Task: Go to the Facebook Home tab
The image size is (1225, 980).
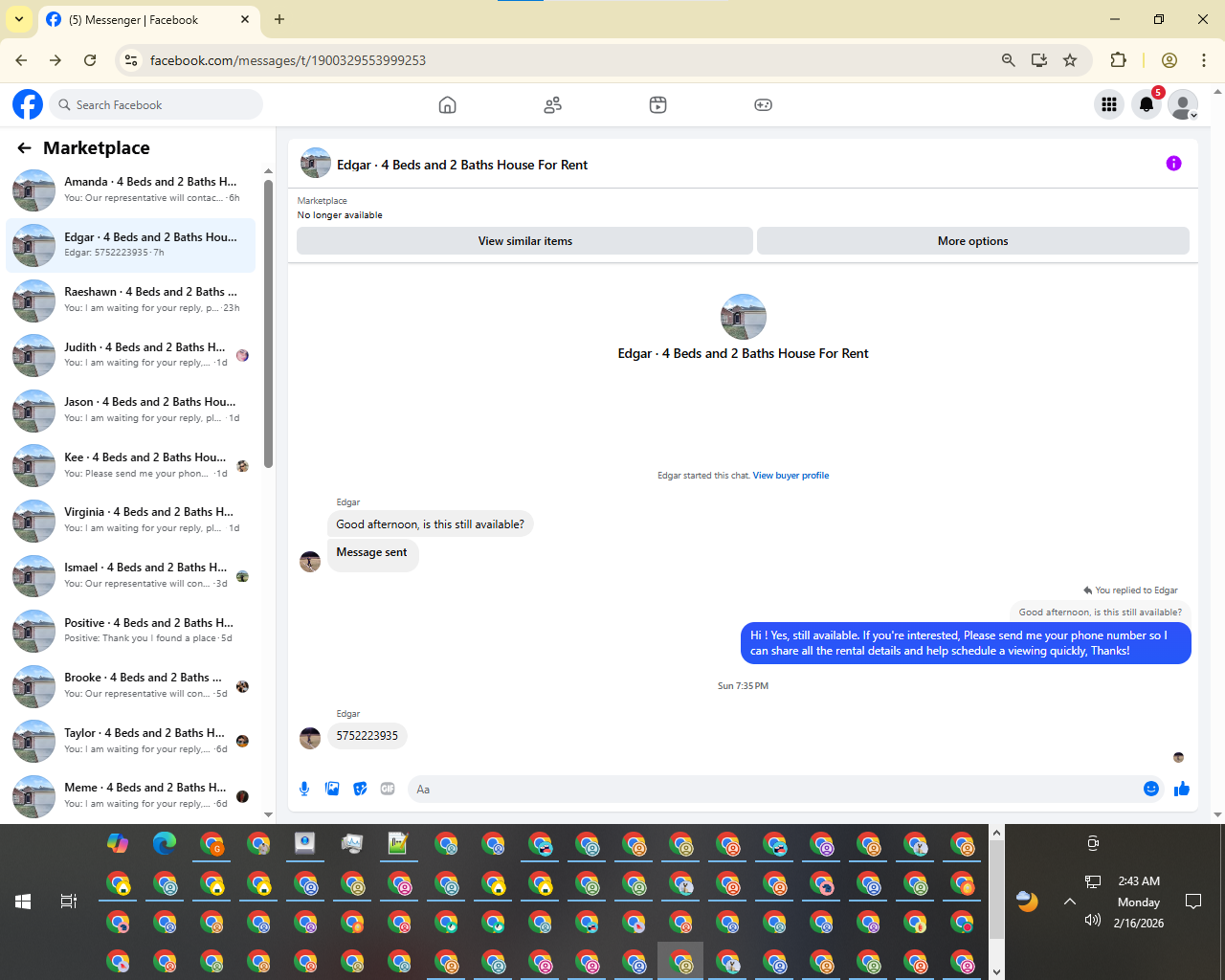Action: (x=447, y=105)
